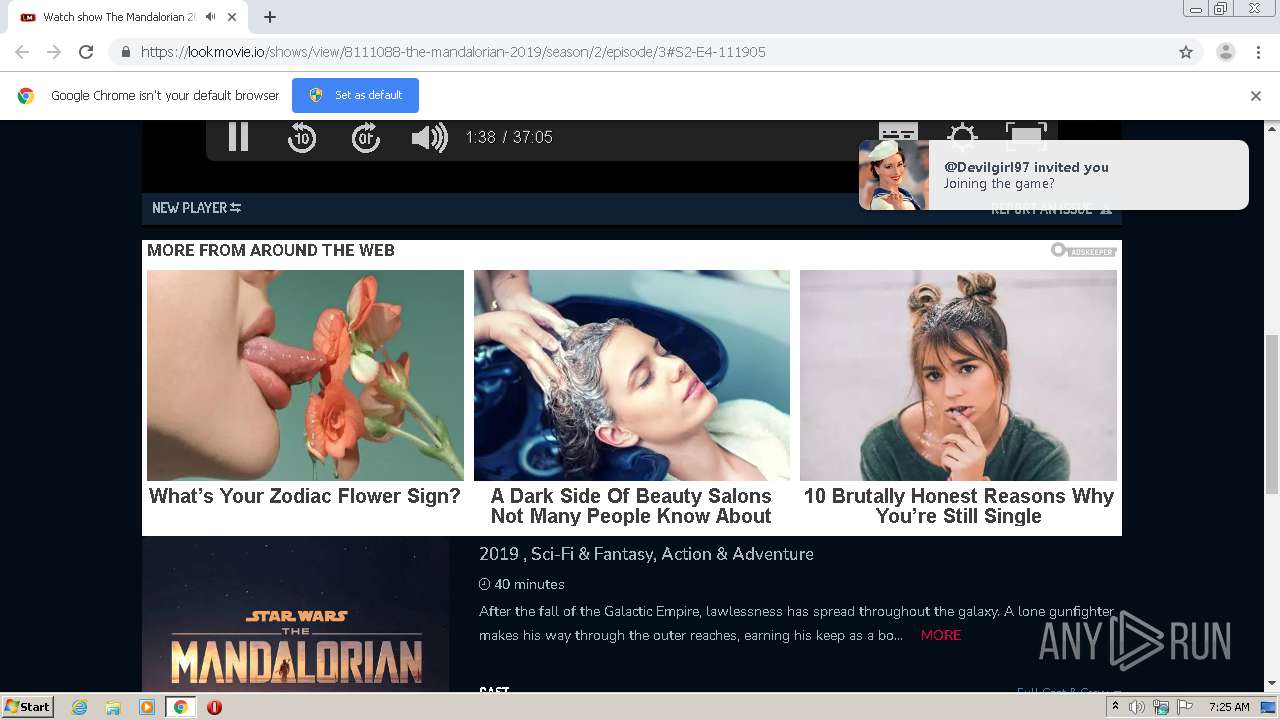Viewport: 1280px width, 720px height.
Task: Open Action Center flag icon
Action: pos(1185,707)
